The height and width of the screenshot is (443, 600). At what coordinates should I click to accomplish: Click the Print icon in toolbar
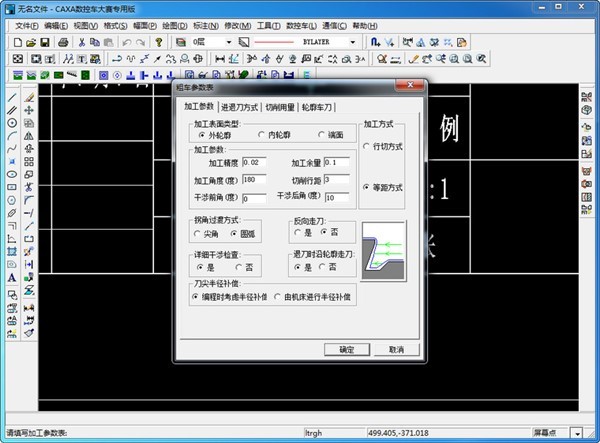(x=64, y=43)
